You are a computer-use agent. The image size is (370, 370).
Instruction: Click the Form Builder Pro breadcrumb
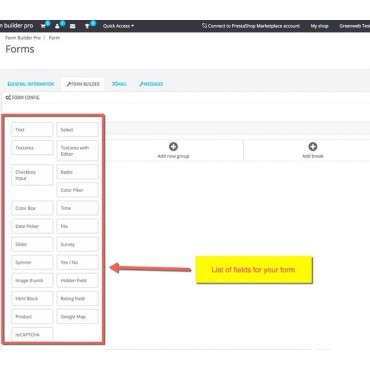pyautogui.click(x=23, y=38)
